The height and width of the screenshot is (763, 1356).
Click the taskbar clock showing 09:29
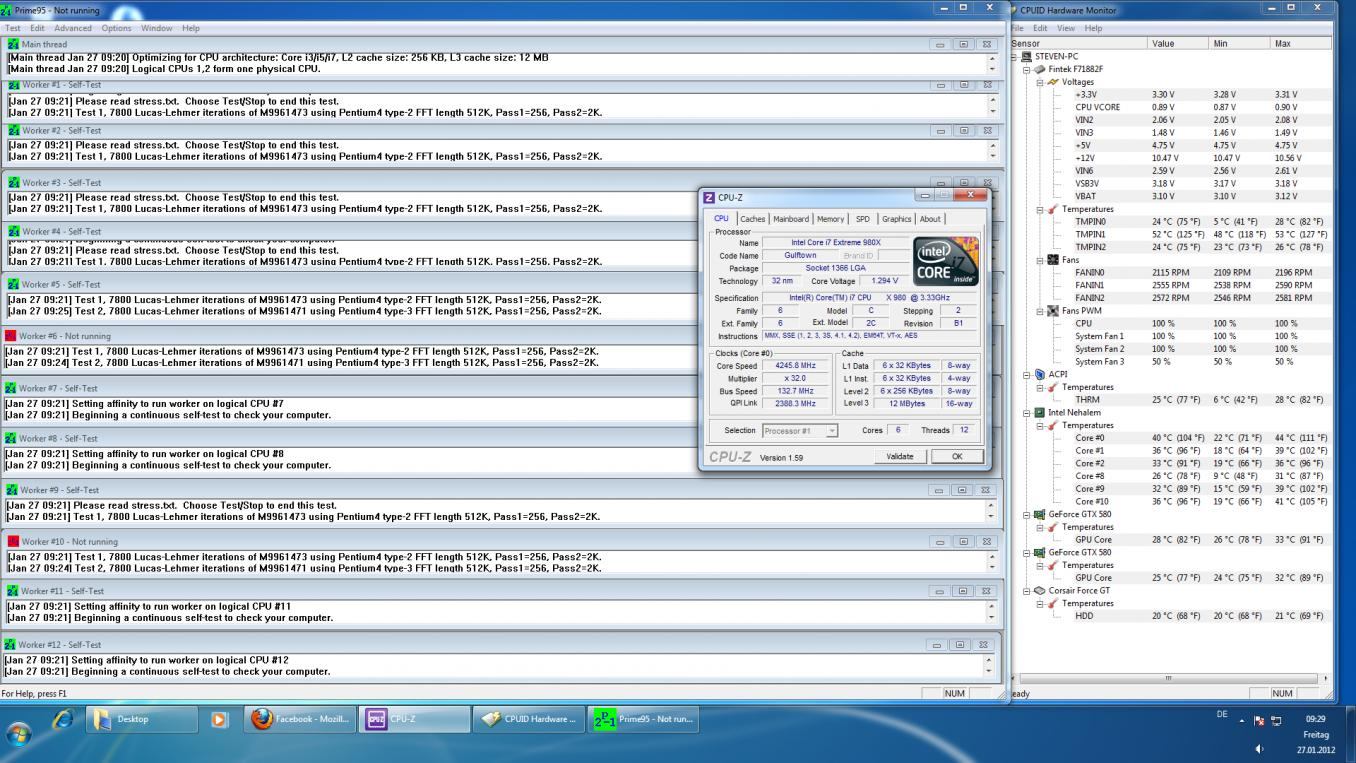pyautogui.click(x=1315, y=719)
